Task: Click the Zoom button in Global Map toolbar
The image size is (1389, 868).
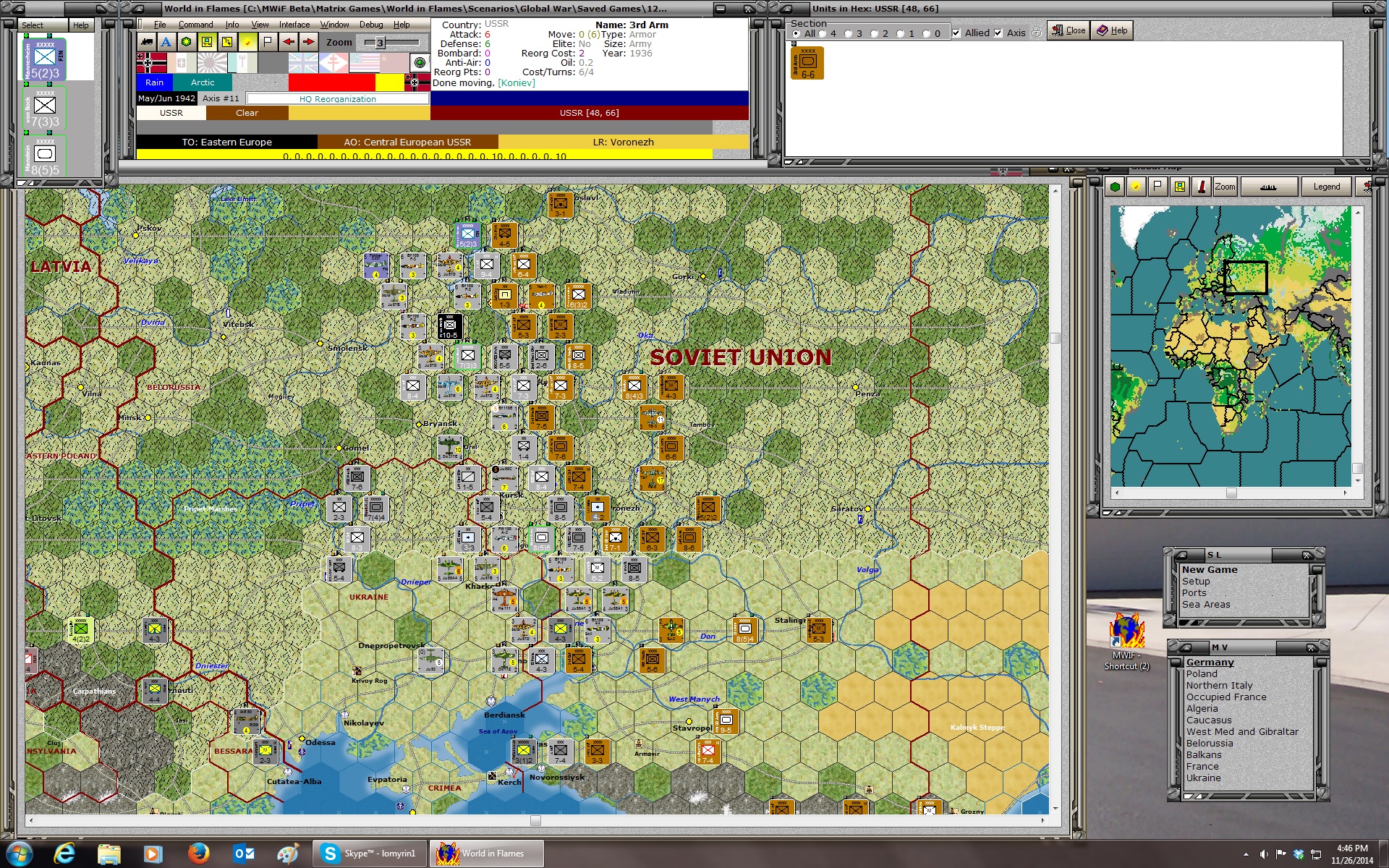Action: click(x=1225, y=187)
